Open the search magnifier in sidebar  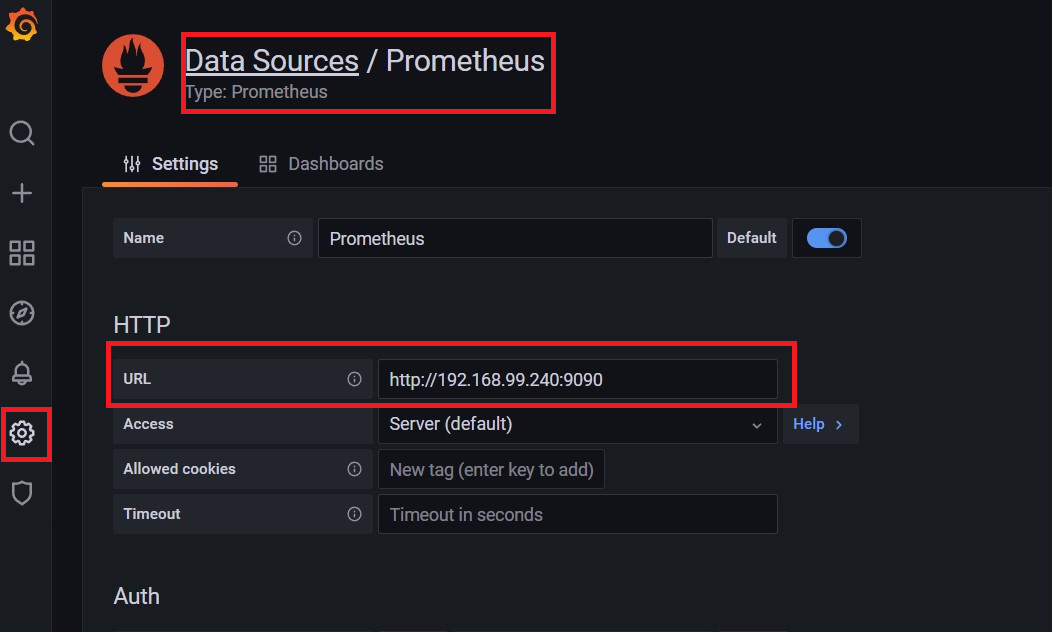22,134
